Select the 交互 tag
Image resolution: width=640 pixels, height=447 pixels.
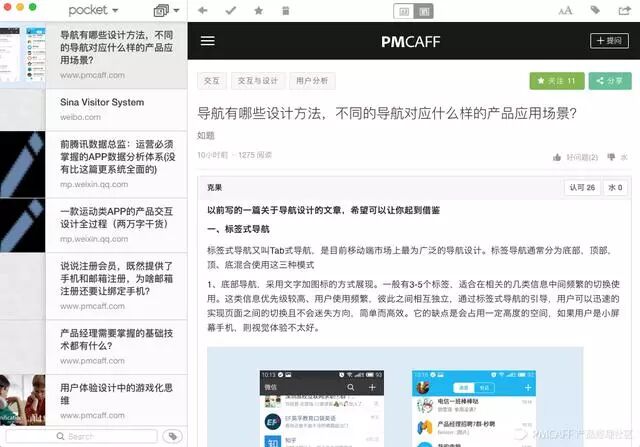(211, 81)
